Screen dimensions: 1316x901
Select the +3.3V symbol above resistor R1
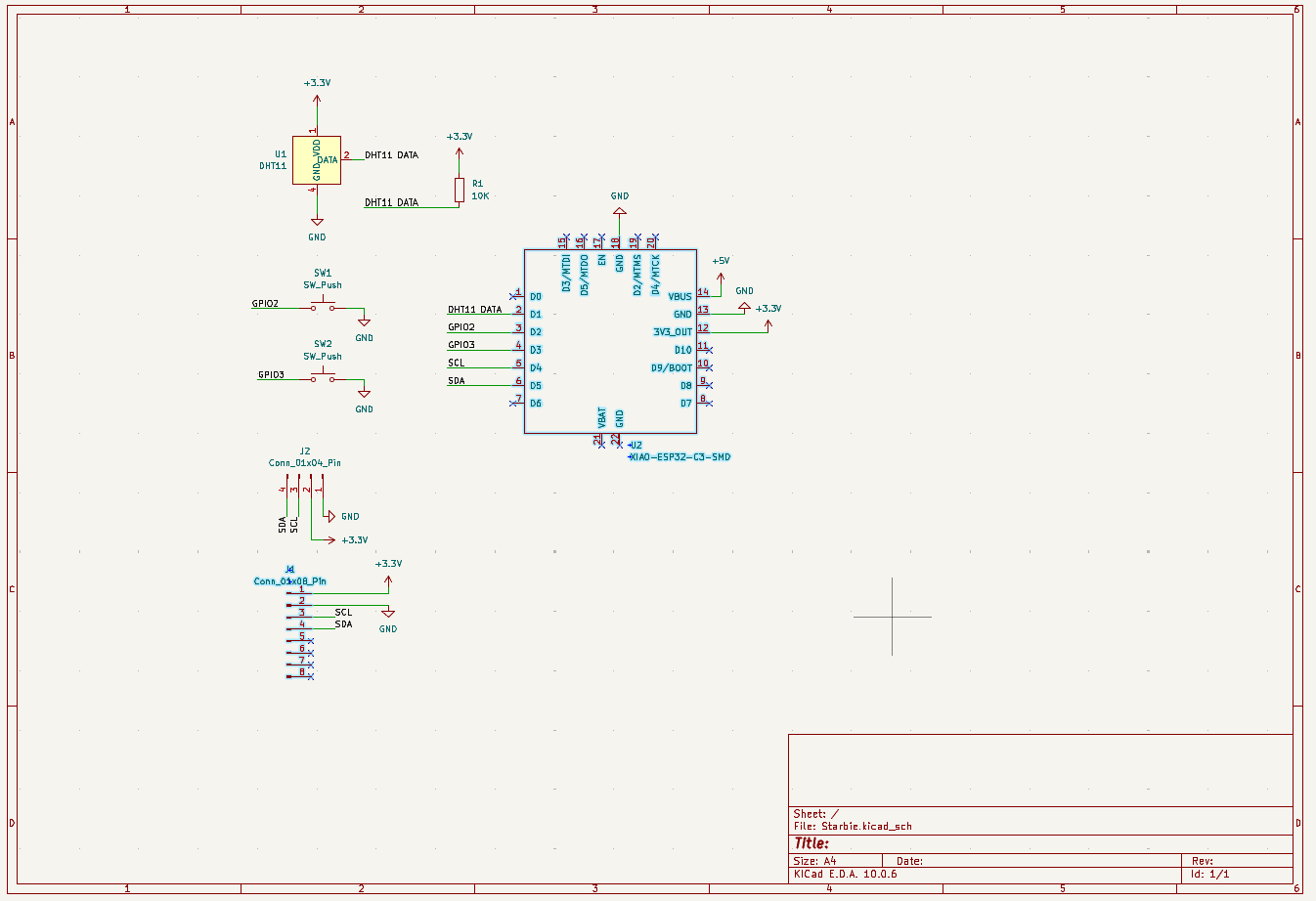[x=460, y=145]
